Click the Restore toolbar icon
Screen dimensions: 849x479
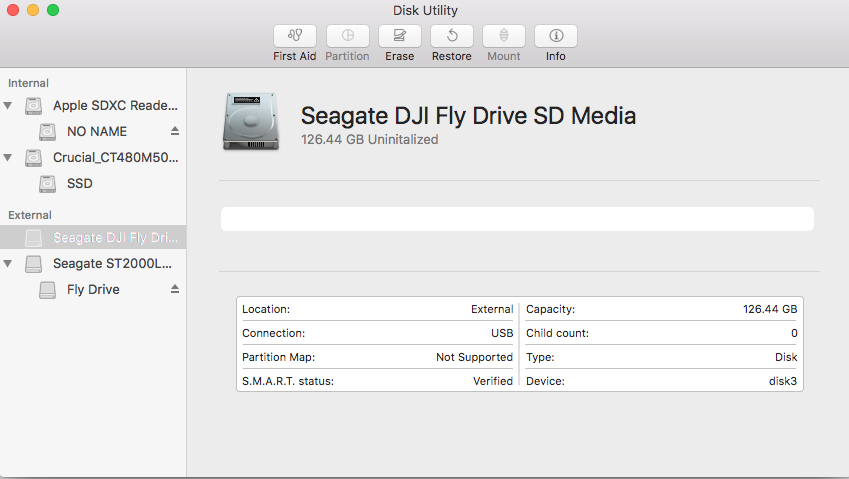point(452,36)
